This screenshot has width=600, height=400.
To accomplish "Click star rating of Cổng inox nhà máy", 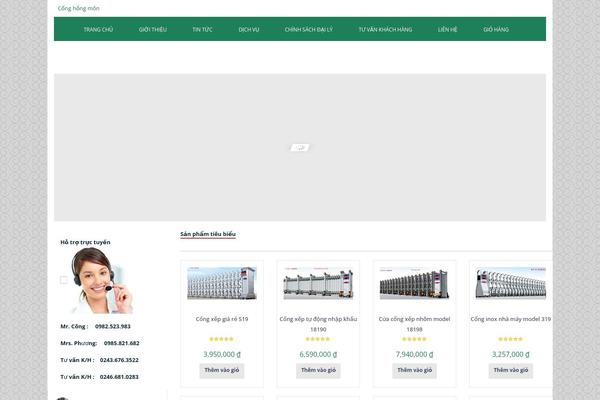I will [510, 339].
